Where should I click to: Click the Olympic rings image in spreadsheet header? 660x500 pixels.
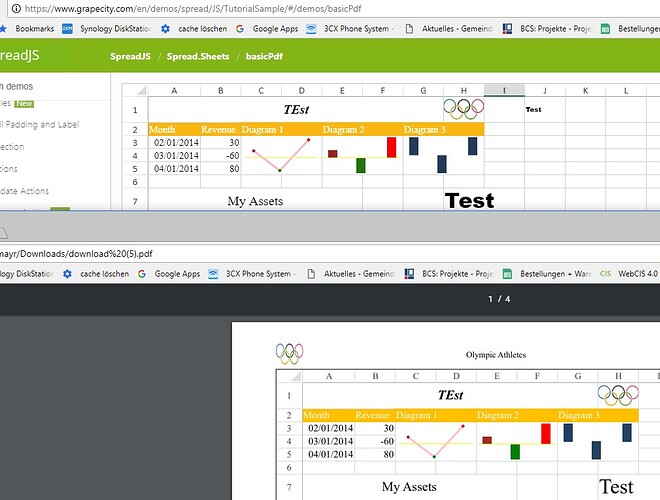click(x=463, y=108)
